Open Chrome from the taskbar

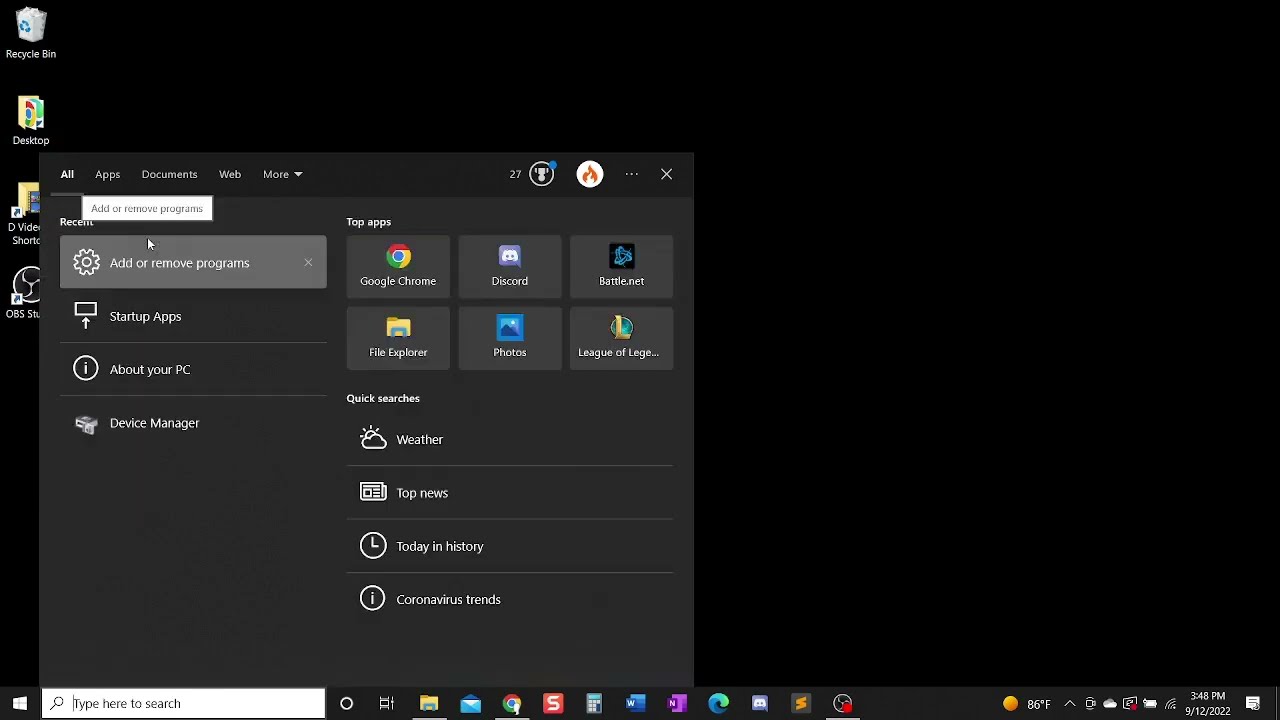pyautogui.click(x=512, y=703)
